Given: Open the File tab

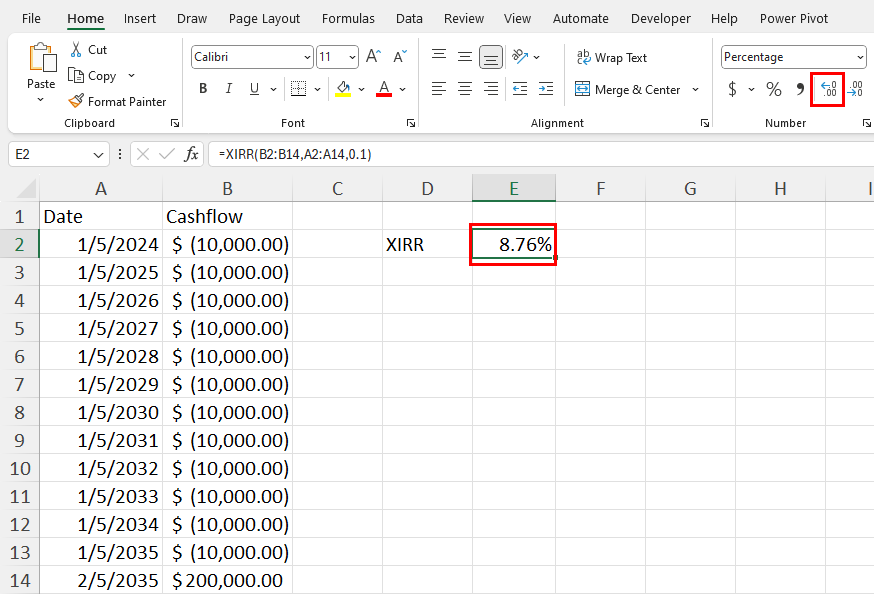Looking at the screenshot, I should 31,18.
